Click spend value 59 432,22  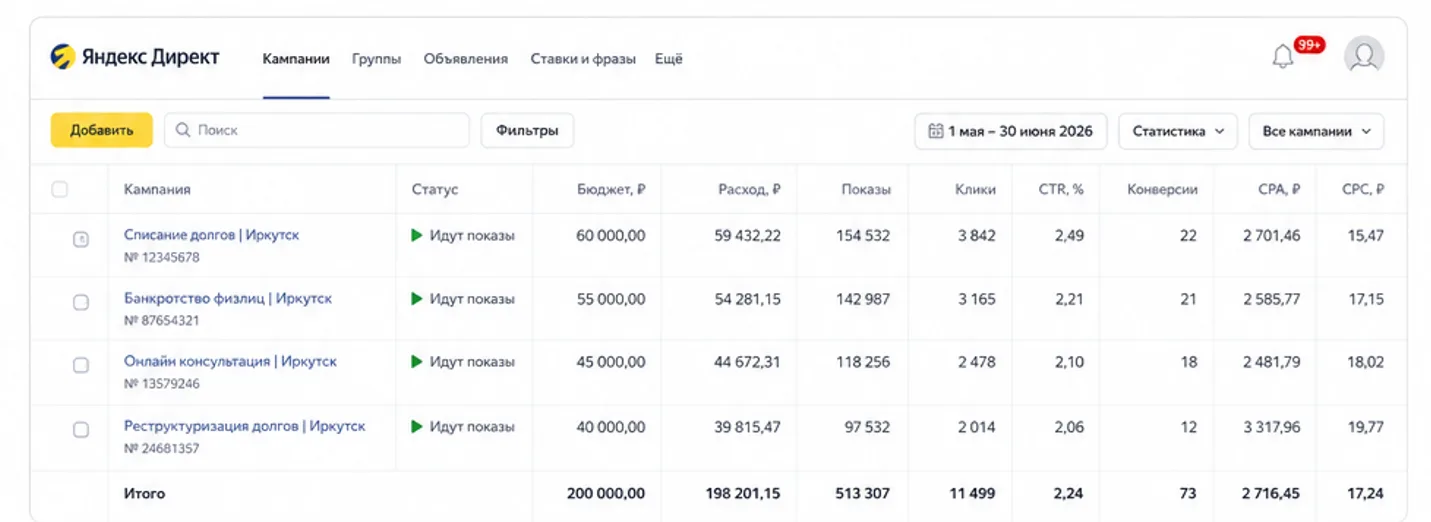[x=747, y=236]
